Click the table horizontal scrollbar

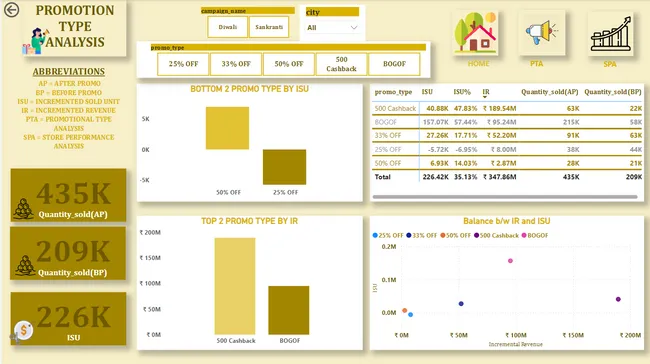pos(504,197)
